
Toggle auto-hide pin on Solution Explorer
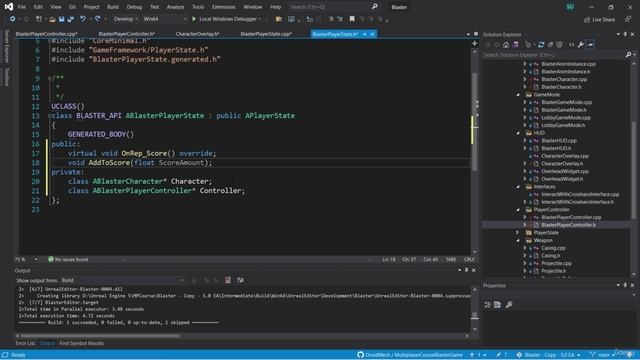(625, 34)
